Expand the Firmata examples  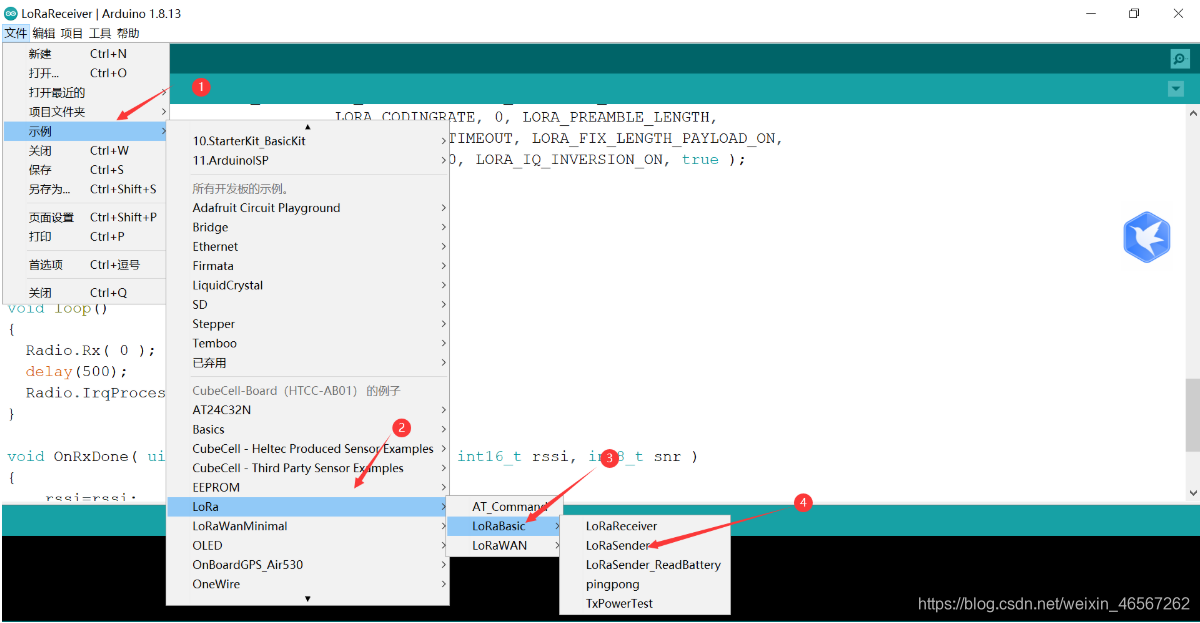[308, 266]
